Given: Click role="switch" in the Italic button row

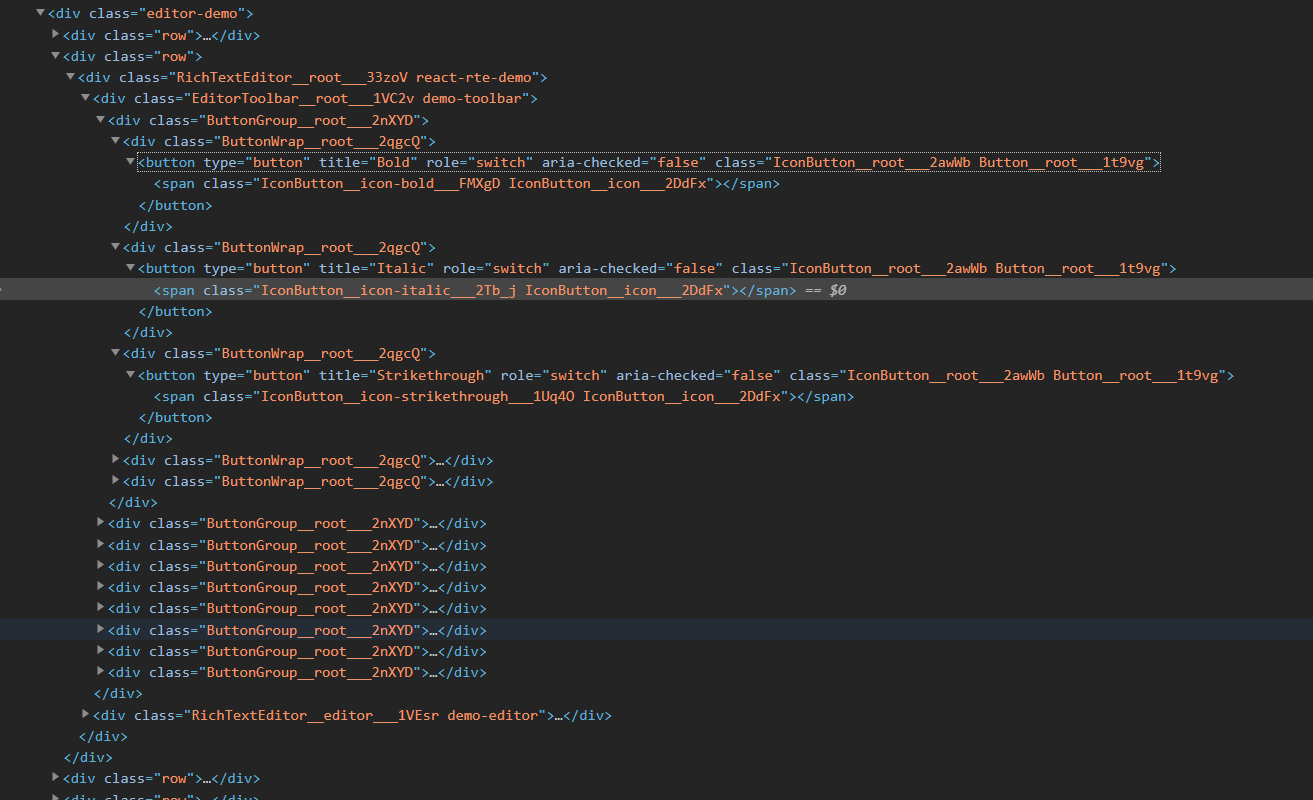Looking at the screenshot, I should click(497, 268).
